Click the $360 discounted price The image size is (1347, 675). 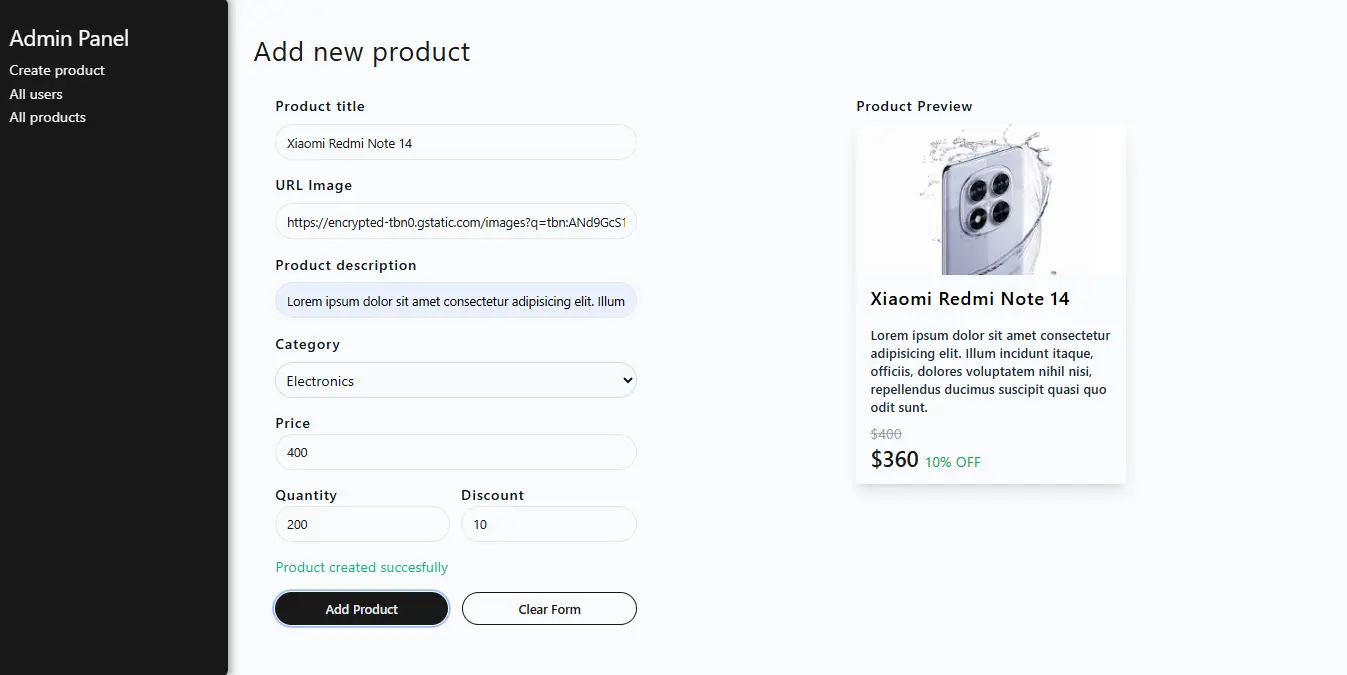point(894,460)
